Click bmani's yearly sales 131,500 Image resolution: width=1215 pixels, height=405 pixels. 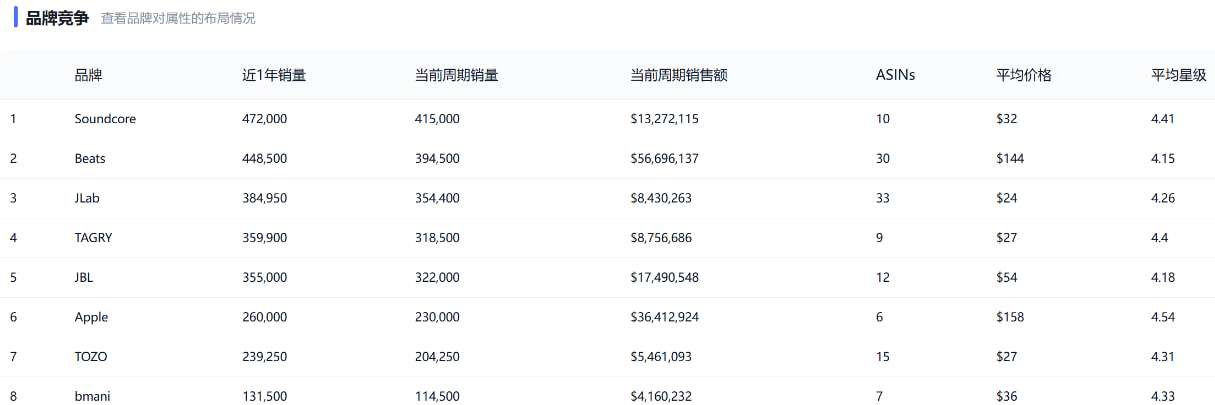[265, 397]
